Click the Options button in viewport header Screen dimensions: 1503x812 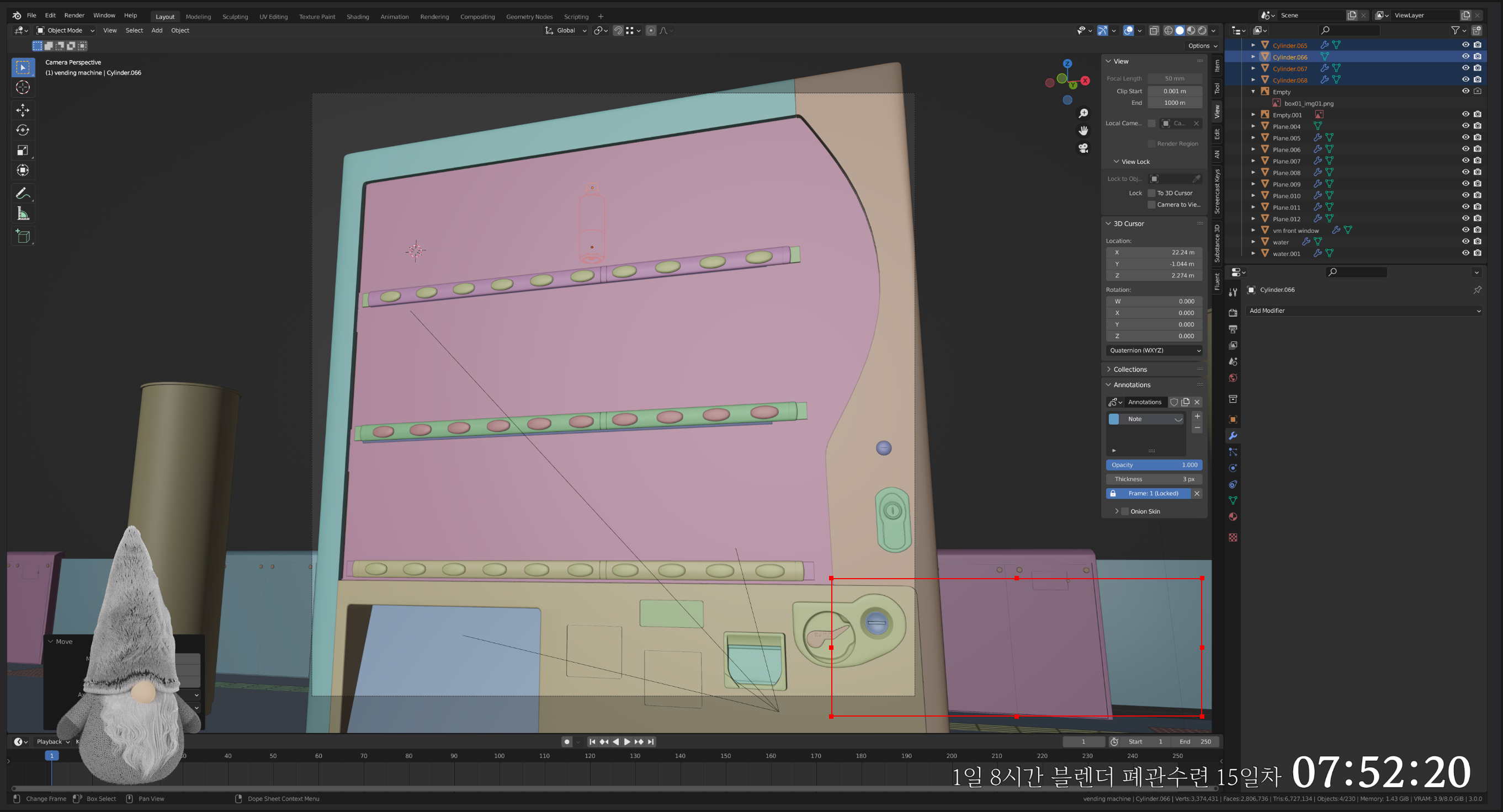tap(1203, 45)
